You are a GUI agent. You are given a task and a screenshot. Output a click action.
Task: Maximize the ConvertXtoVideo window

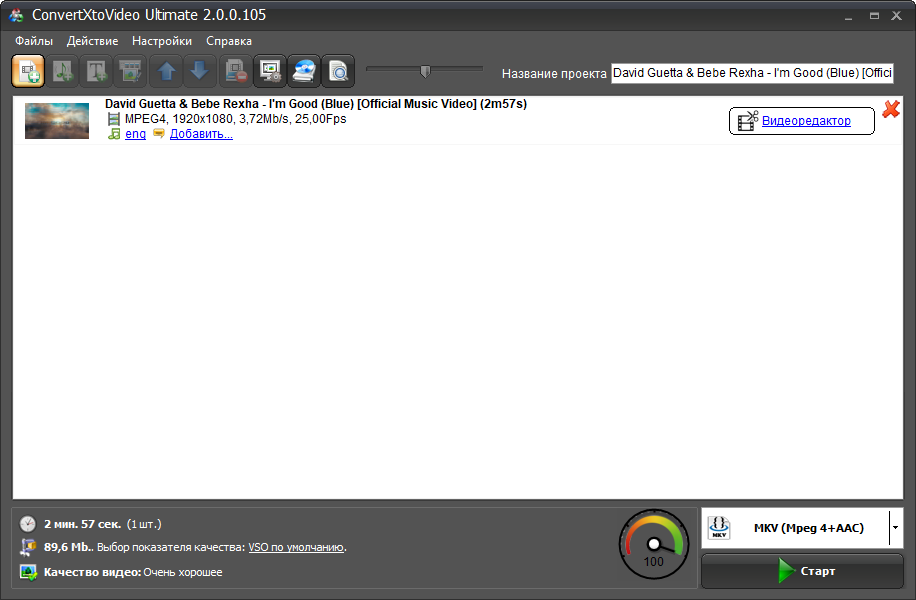pyautogui.click(x=874, y=16)
